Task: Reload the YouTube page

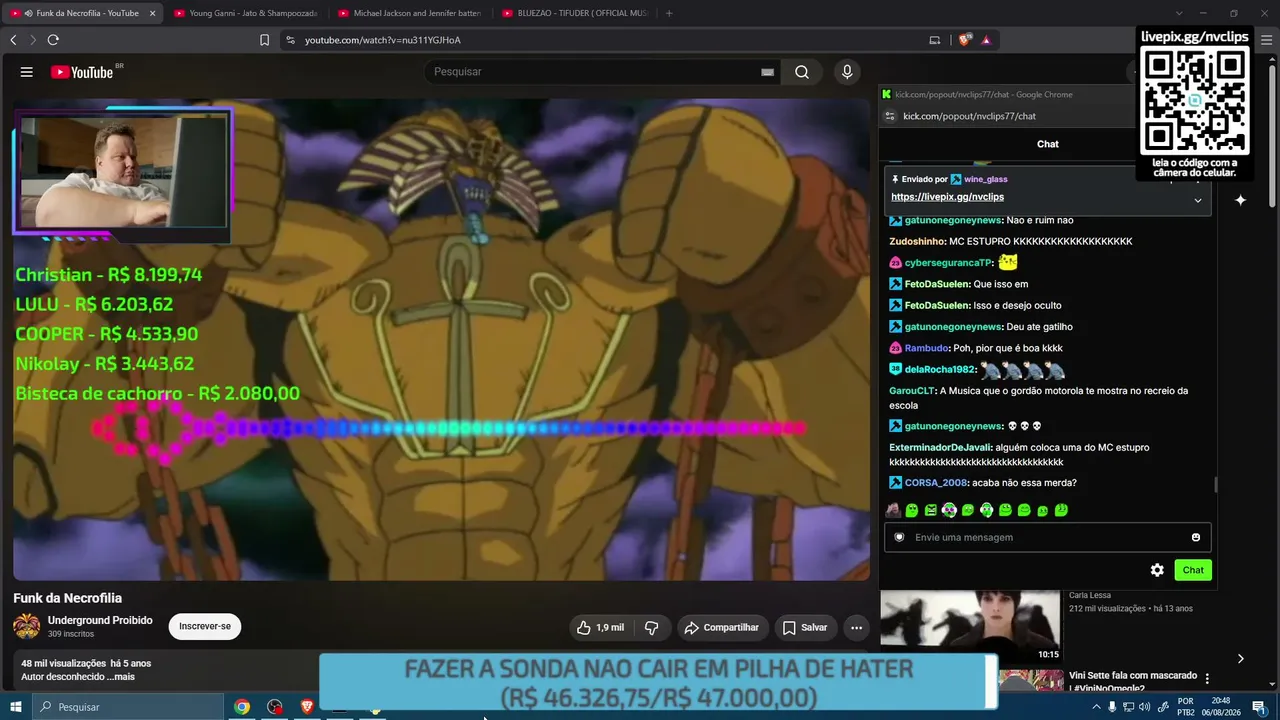Action: point(53,40)
